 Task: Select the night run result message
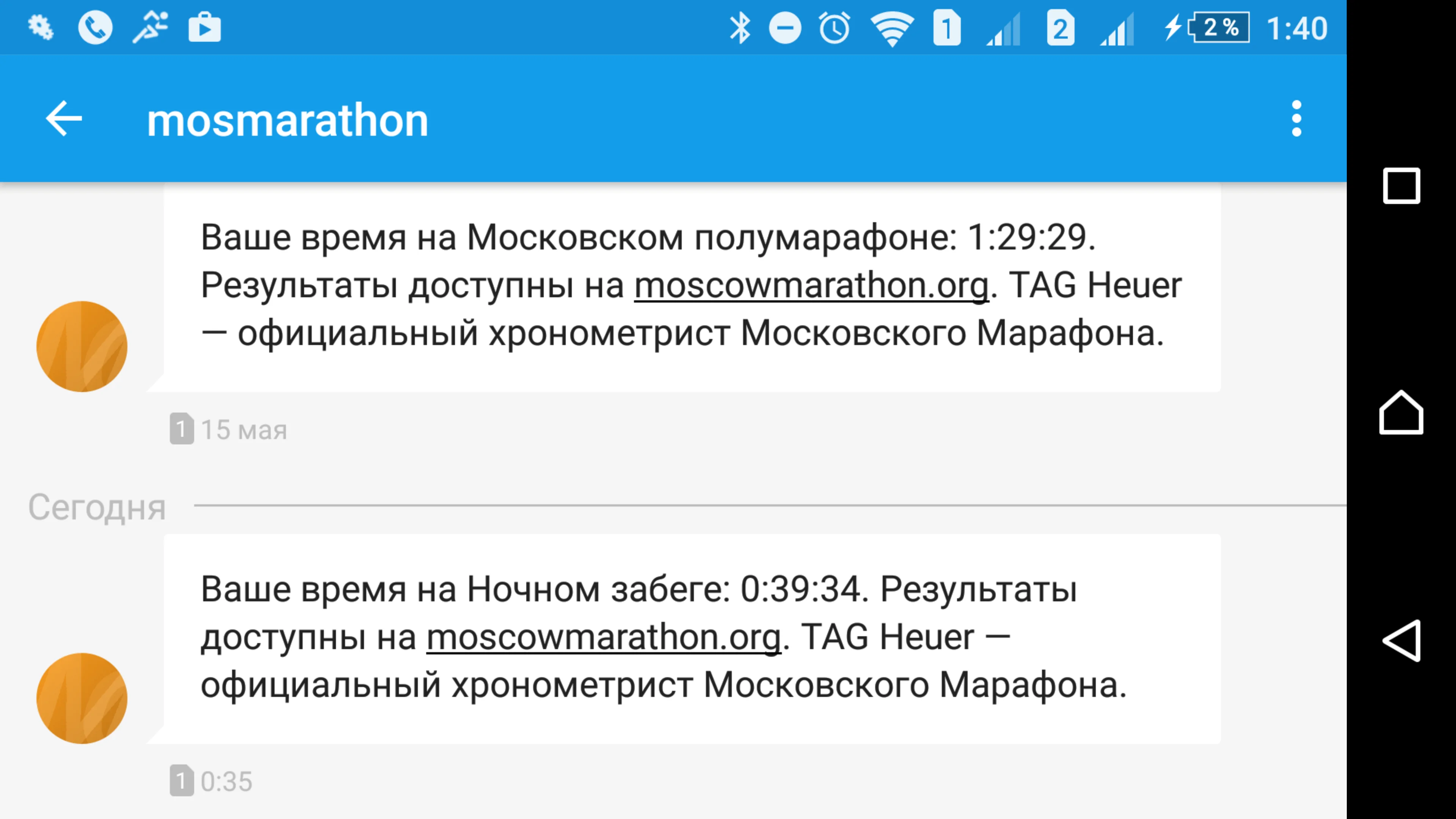(692, 638)
